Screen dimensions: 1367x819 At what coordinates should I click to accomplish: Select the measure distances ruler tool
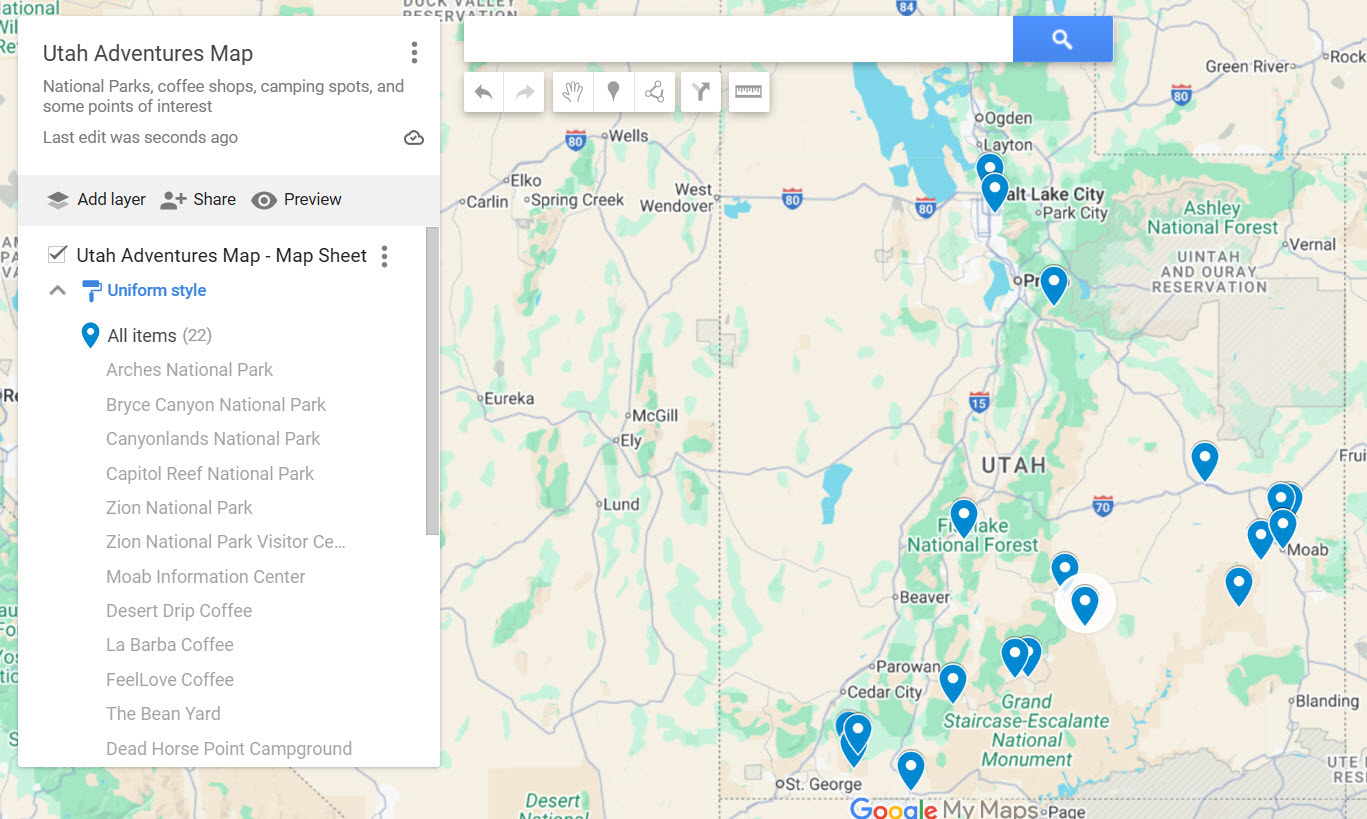tap(749, 92)
